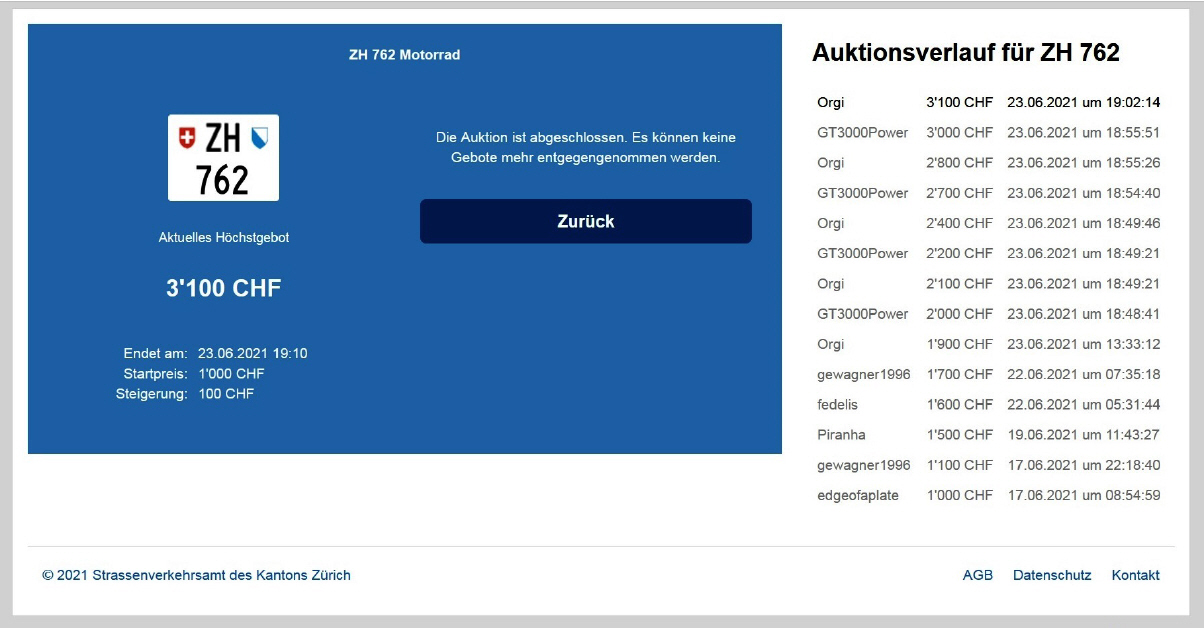The width and height of the screenshot is (1204, 628).
Task: Select the Startpreis value 1'000 CHF
Action: pyautogui.click(x=231, y=374)
